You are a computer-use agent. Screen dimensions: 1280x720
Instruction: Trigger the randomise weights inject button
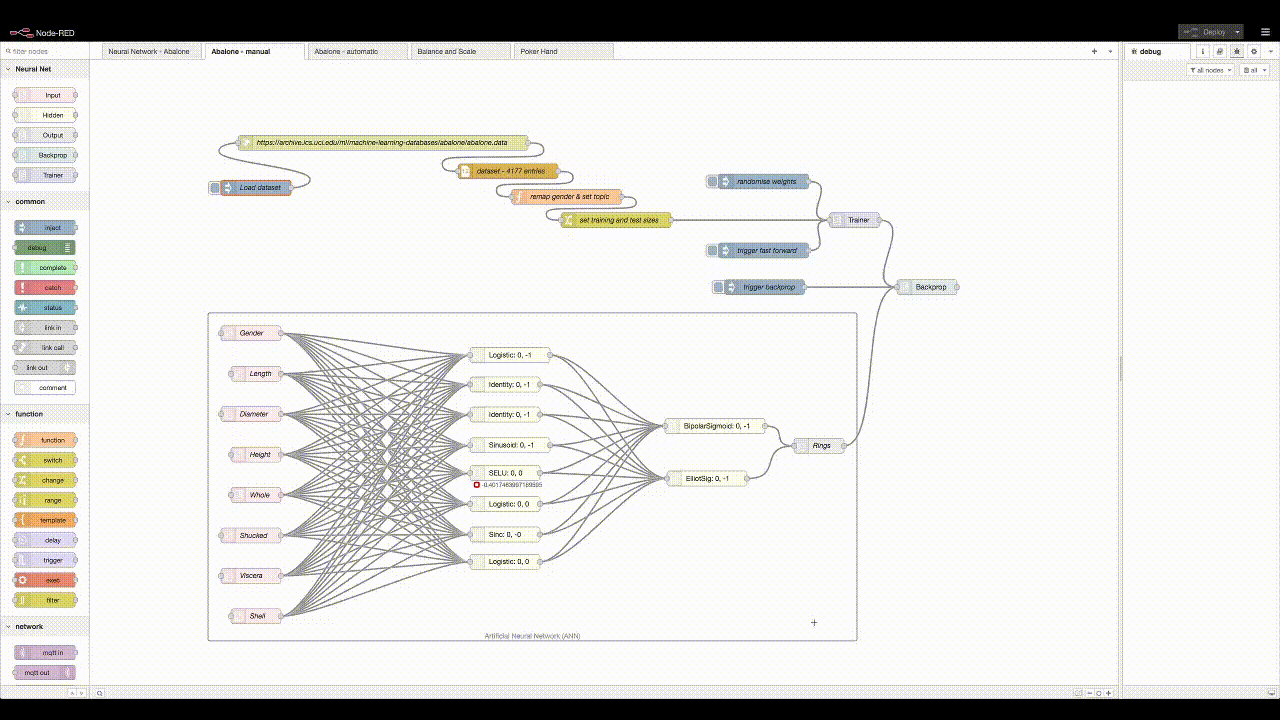click(x=712, y=182)
